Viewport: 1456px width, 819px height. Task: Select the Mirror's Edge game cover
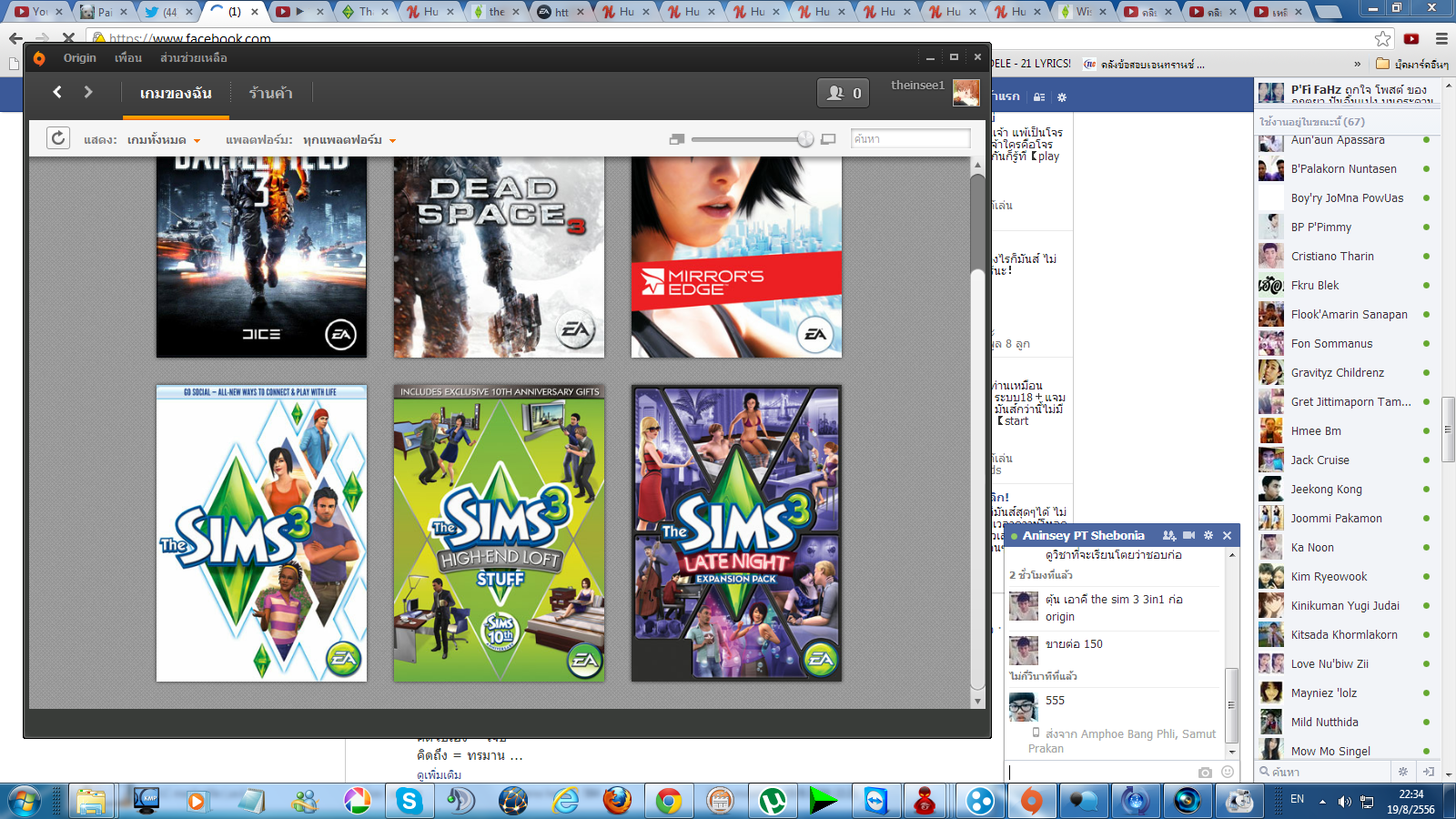point(736,257)
